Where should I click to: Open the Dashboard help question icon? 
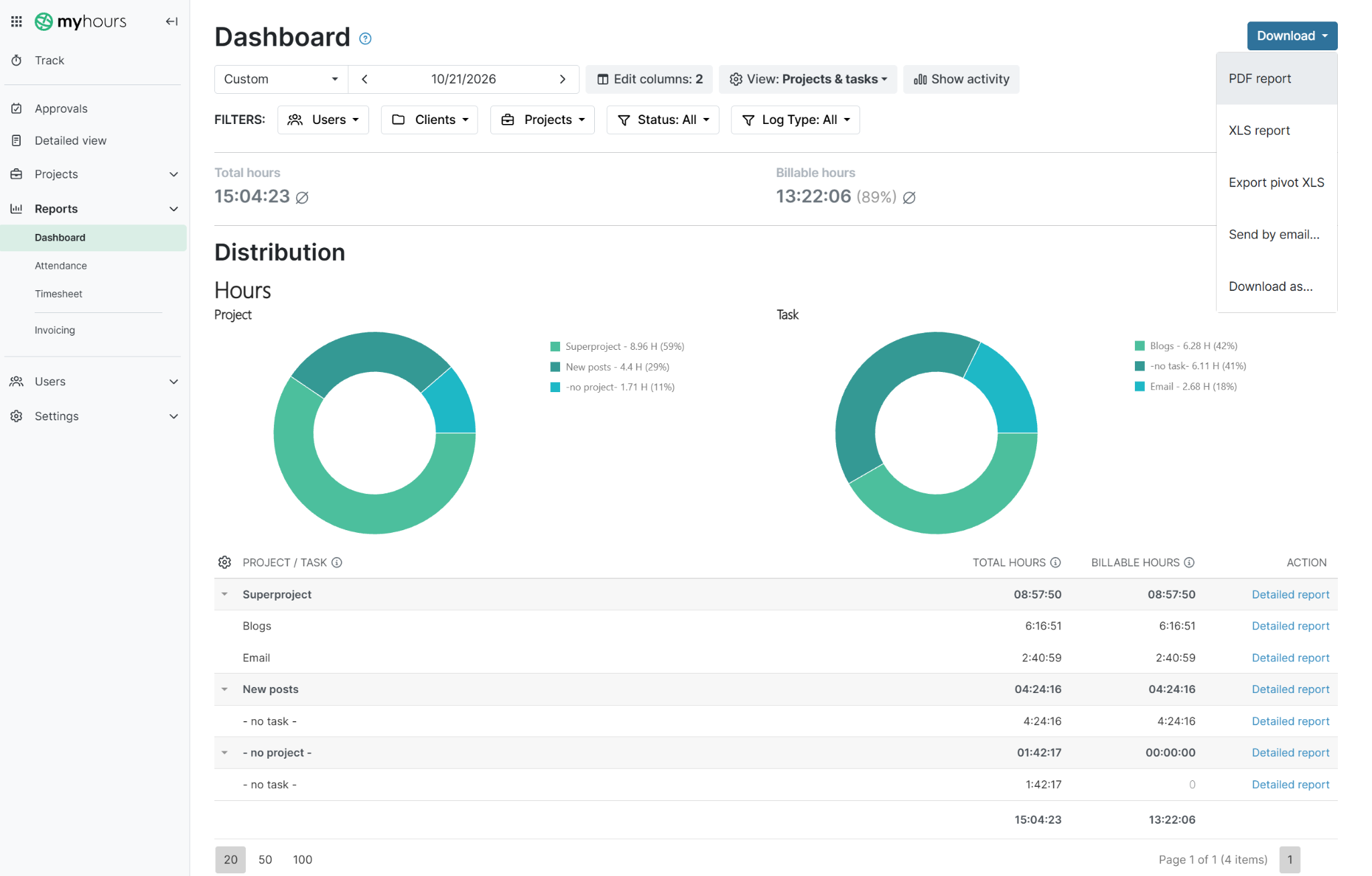(x=365, y=39)
